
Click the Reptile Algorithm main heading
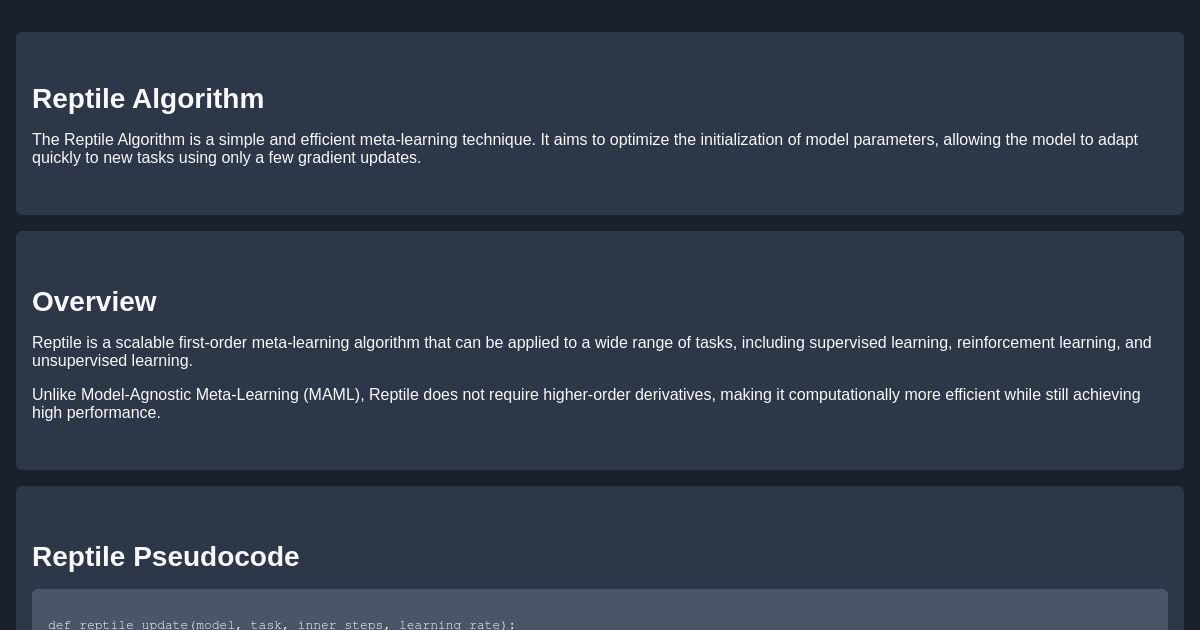pos(148,99)
